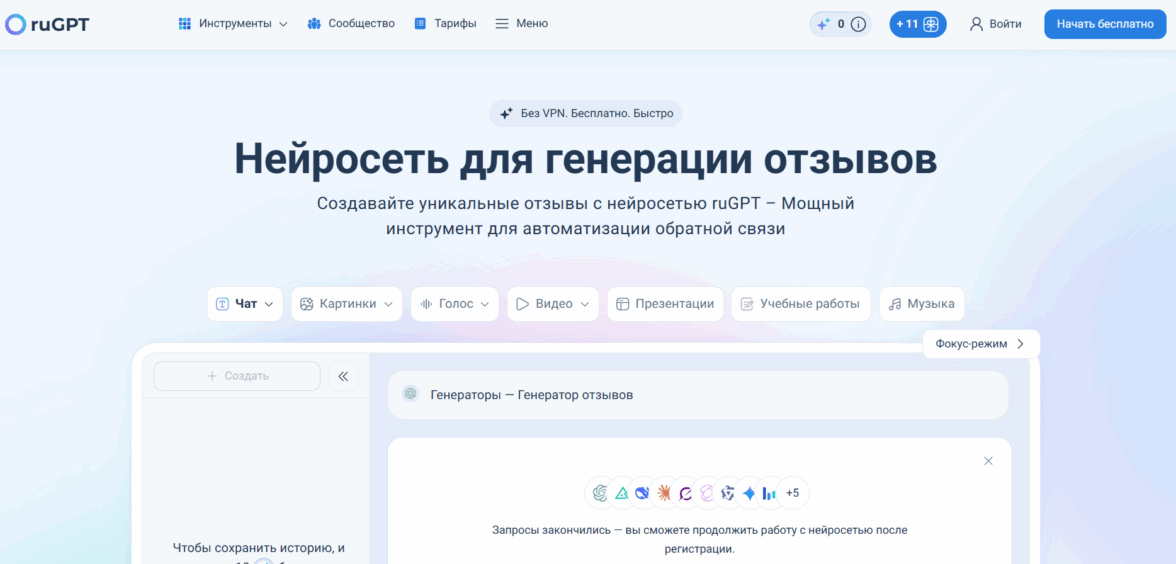Screen dimensions: 1176x564
Task: Show the +5 more models badge
Action: [792, 493]
